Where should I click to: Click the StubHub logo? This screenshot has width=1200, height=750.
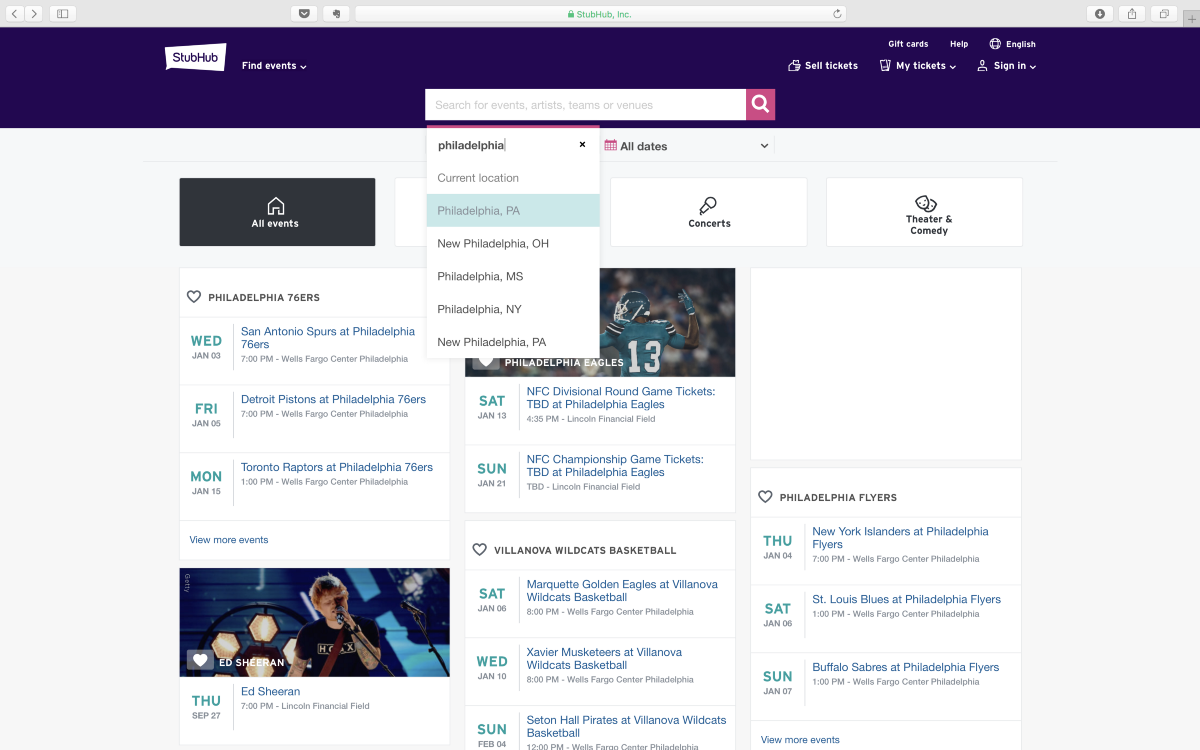(x=195, y=57)
